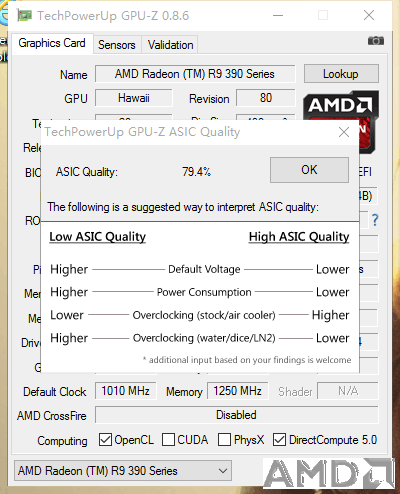Click the Low ASIC Quality heading
400x494 pixels.
pos(98,237)
